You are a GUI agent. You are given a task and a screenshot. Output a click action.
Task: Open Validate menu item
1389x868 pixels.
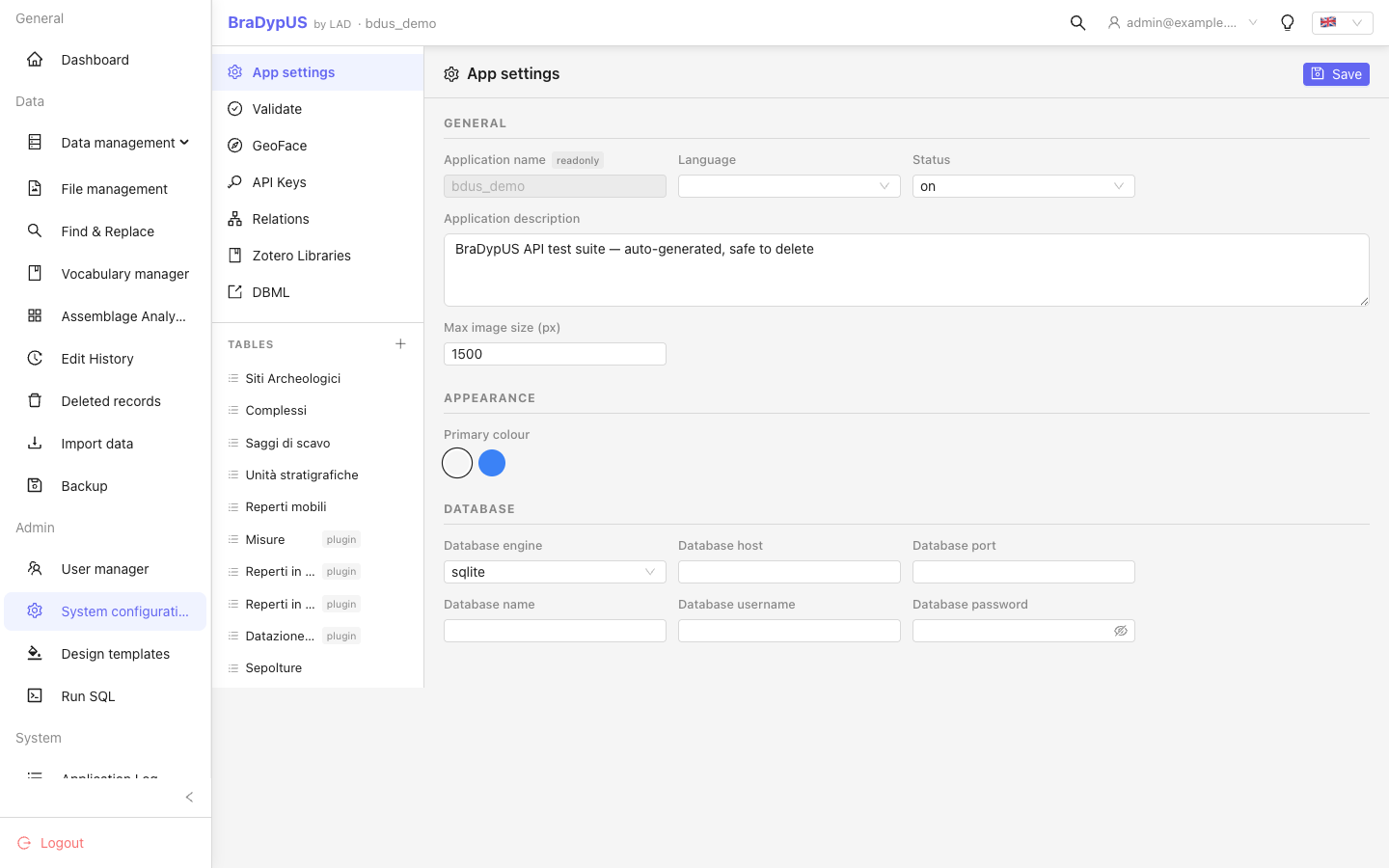(x=317, y=109)
